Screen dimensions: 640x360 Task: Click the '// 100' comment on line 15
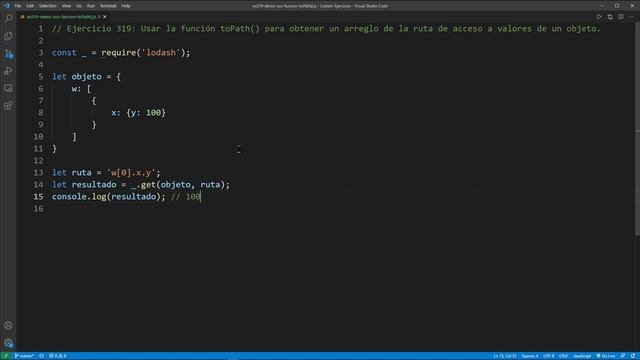(186, 197)
